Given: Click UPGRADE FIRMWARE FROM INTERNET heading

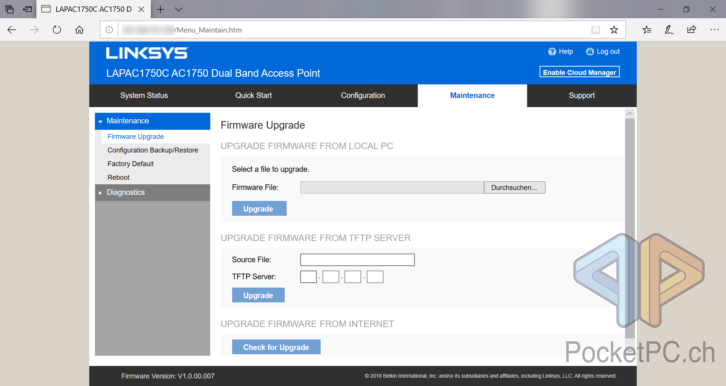Looking at the screenshot, I should 307,324.
